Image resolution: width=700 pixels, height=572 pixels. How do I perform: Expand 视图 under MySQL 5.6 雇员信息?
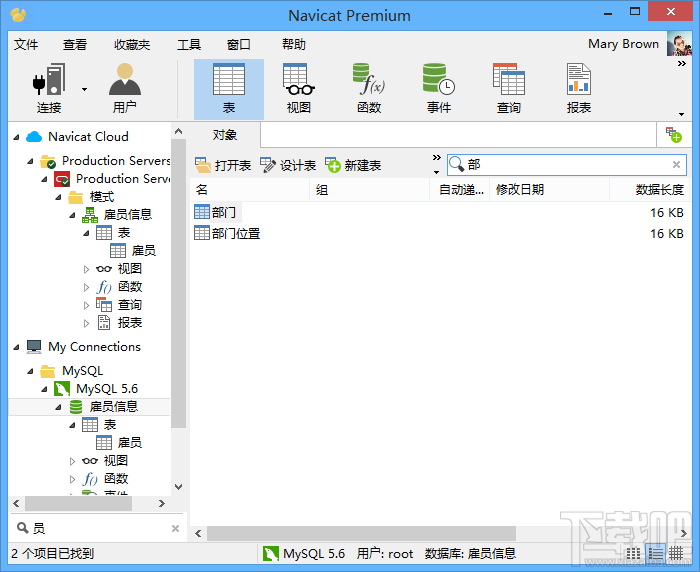(x=72, y=461)
